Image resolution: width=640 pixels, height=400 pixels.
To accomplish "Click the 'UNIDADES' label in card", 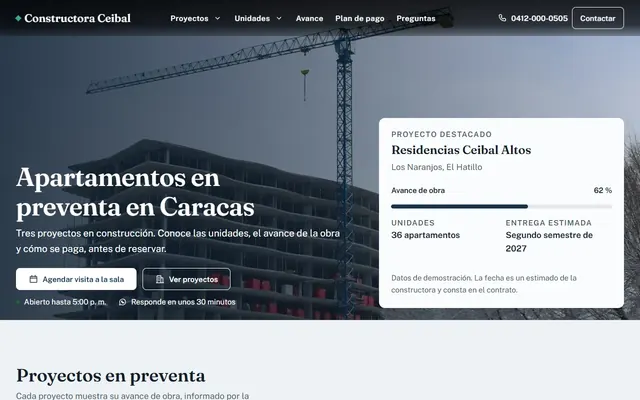I will tap(413, 223).
